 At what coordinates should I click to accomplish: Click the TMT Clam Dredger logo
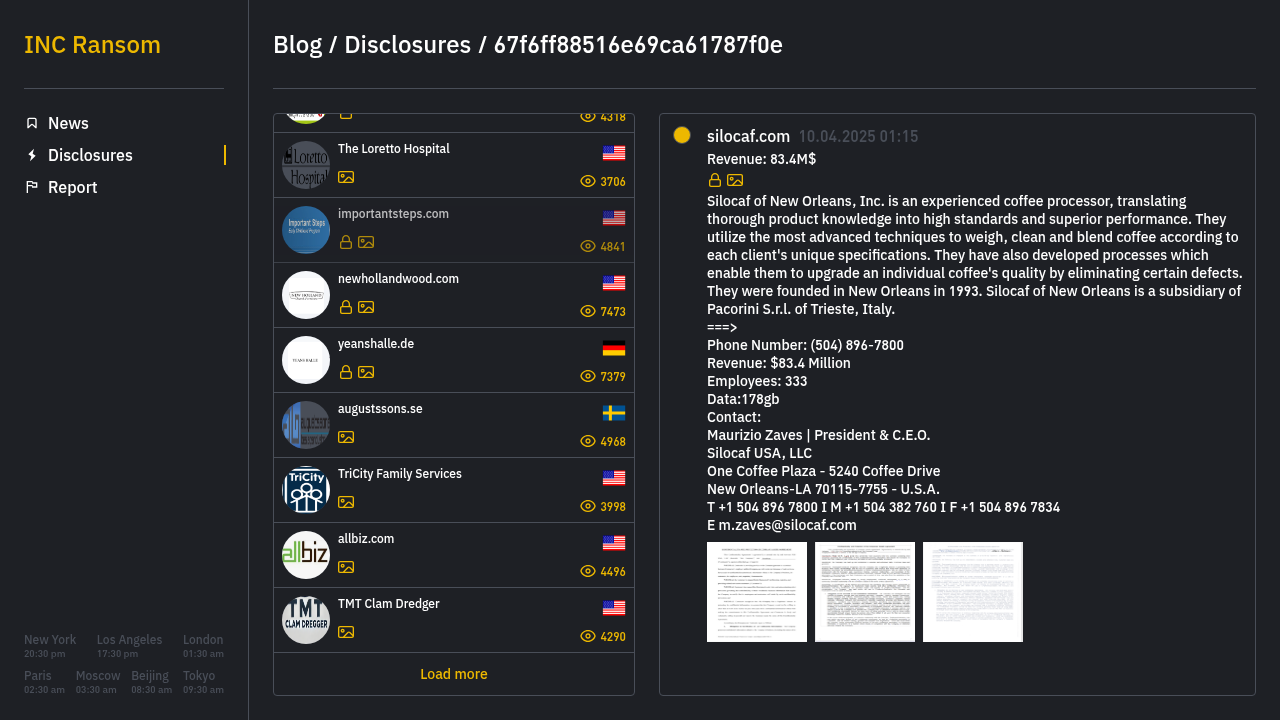click(306, 620)
